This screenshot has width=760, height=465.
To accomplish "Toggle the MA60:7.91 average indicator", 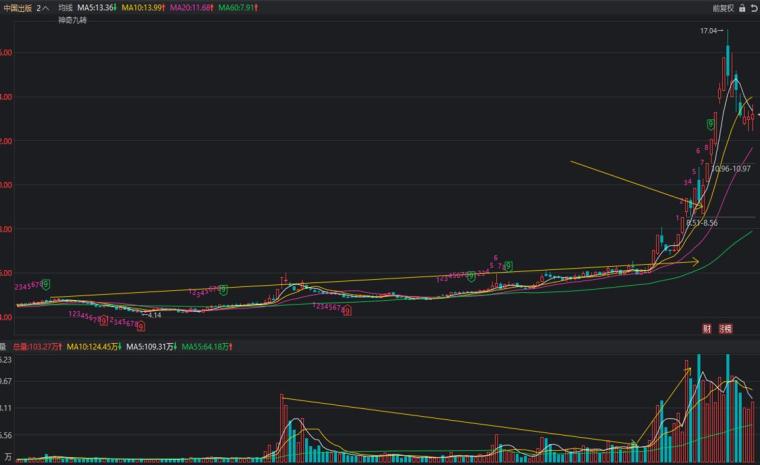I will 236,7.
